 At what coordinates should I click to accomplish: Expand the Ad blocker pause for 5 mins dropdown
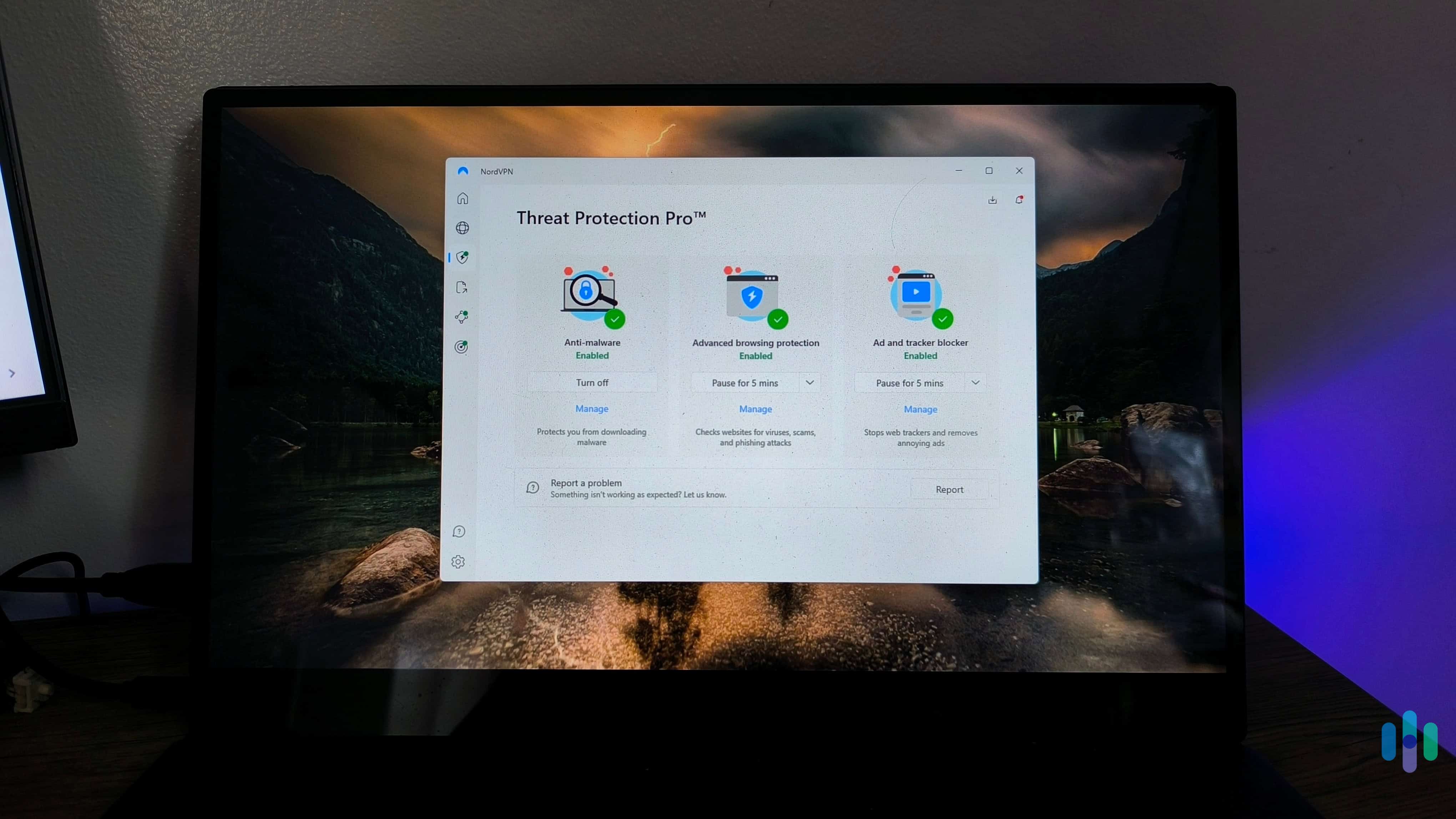click(975, 382)
